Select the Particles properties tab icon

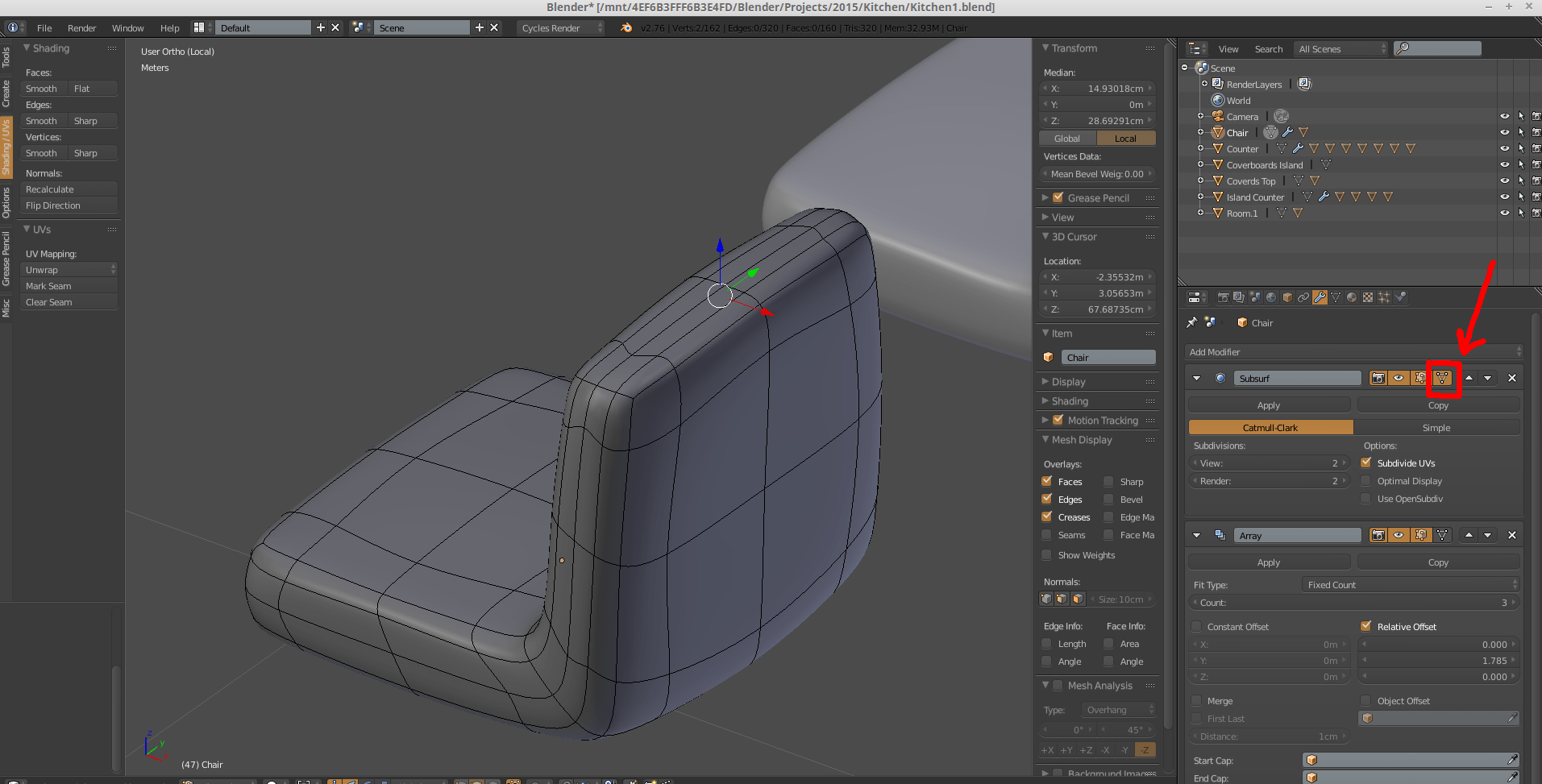click(1383, 297)
